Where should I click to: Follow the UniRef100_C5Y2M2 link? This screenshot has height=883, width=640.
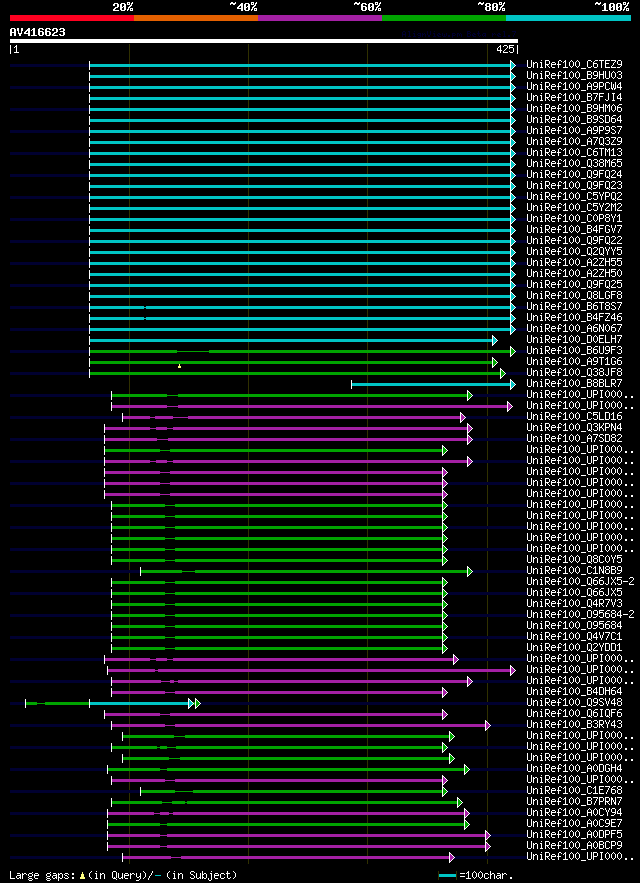574,207
